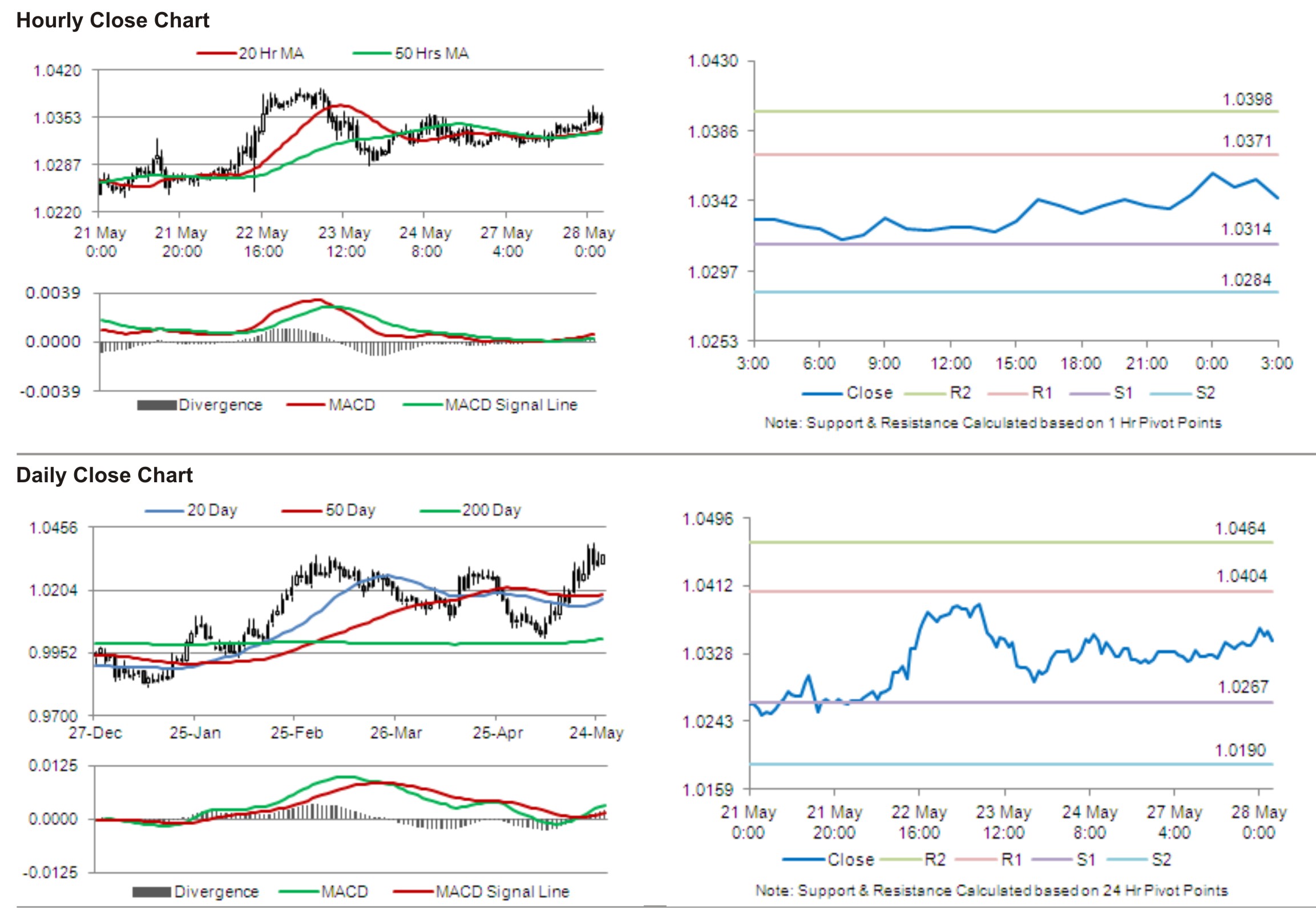Click the 1.0314 S1 support value
Screen dimensions: 1316x908
click(1246, 229)
